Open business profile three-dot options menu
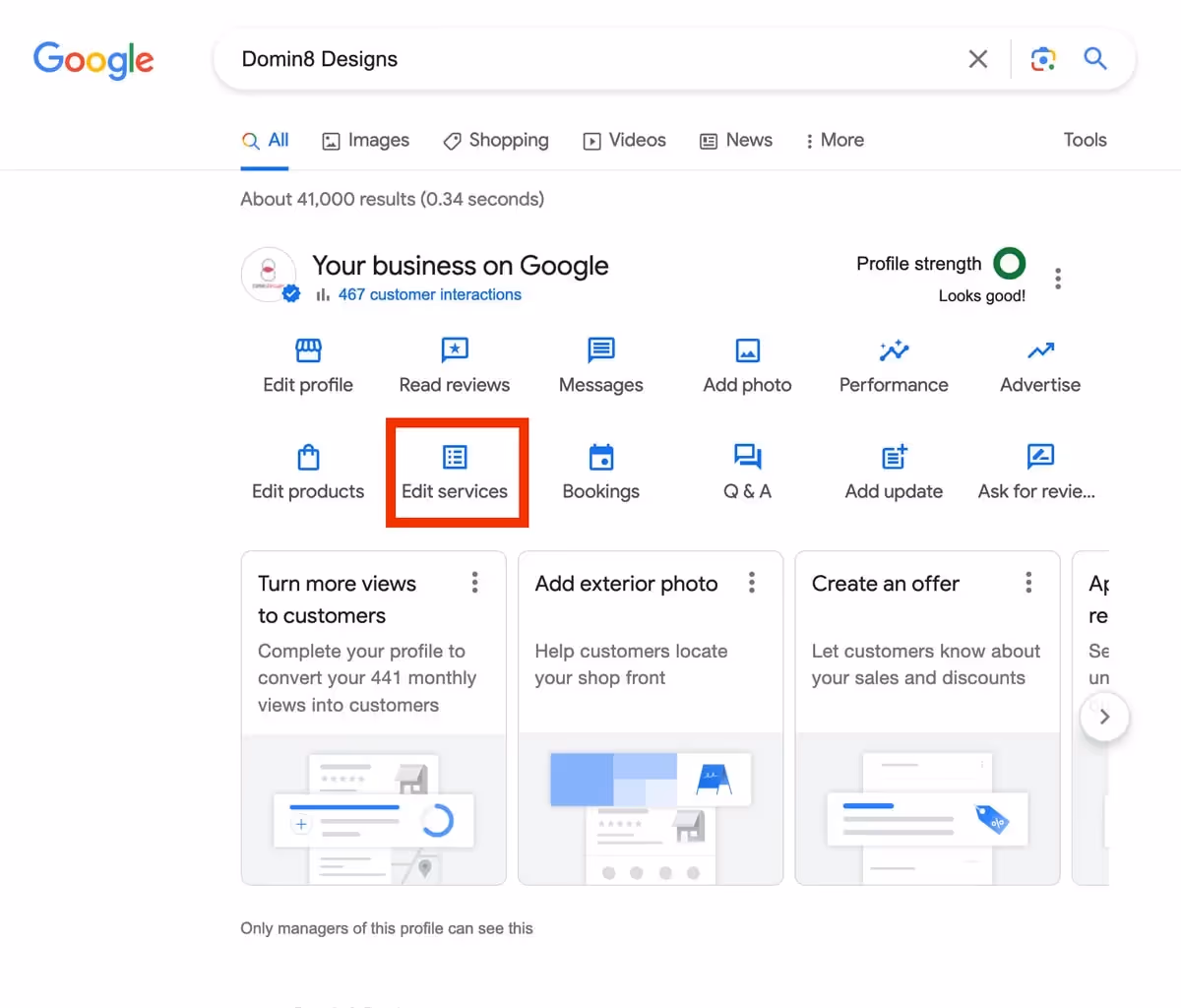Image resolution: width=1181 pixels, height=1008 pixels. 1058,279
